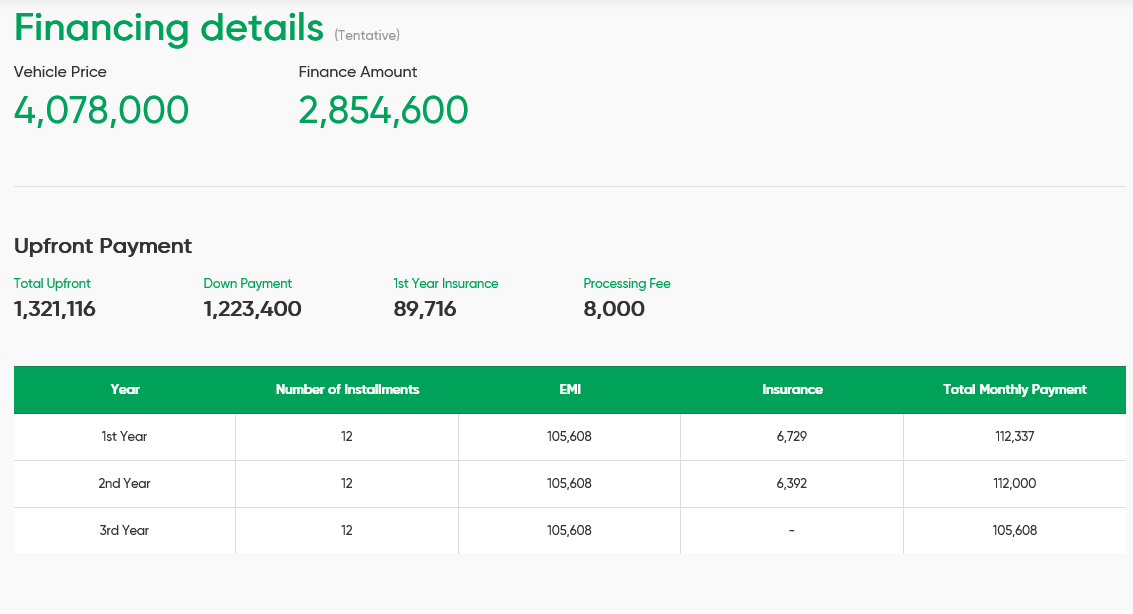Click the Insurance column header
This screenshot has width=1133, height=614.
click(x=791, y=390)
